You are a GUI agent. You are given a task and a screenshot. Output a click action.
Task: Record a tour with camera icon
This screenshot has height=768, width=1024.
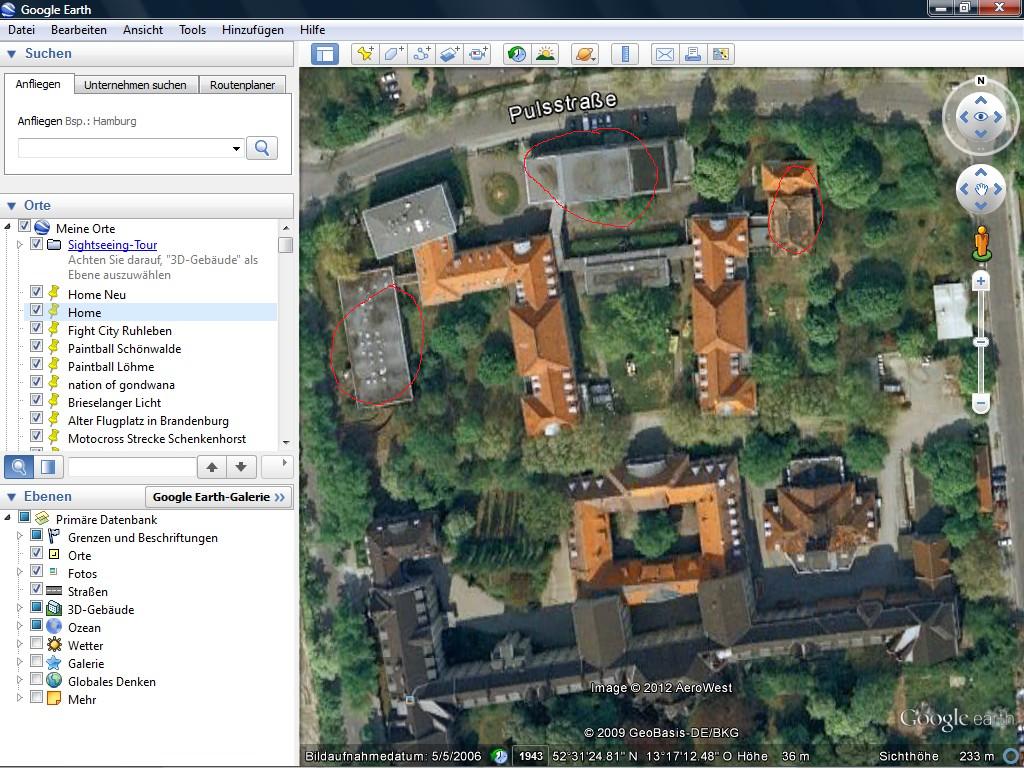tap(477, 54)
